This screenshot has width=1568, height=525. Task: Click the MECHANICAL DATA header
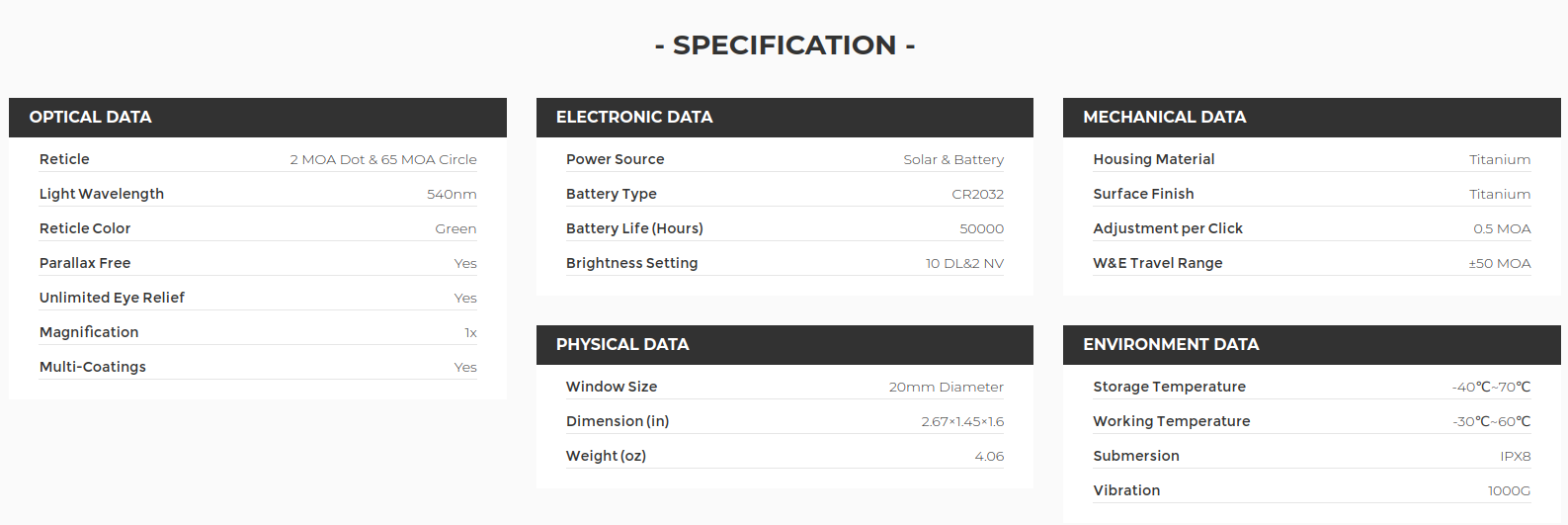pyautogui.click(x=1312, y=118)
